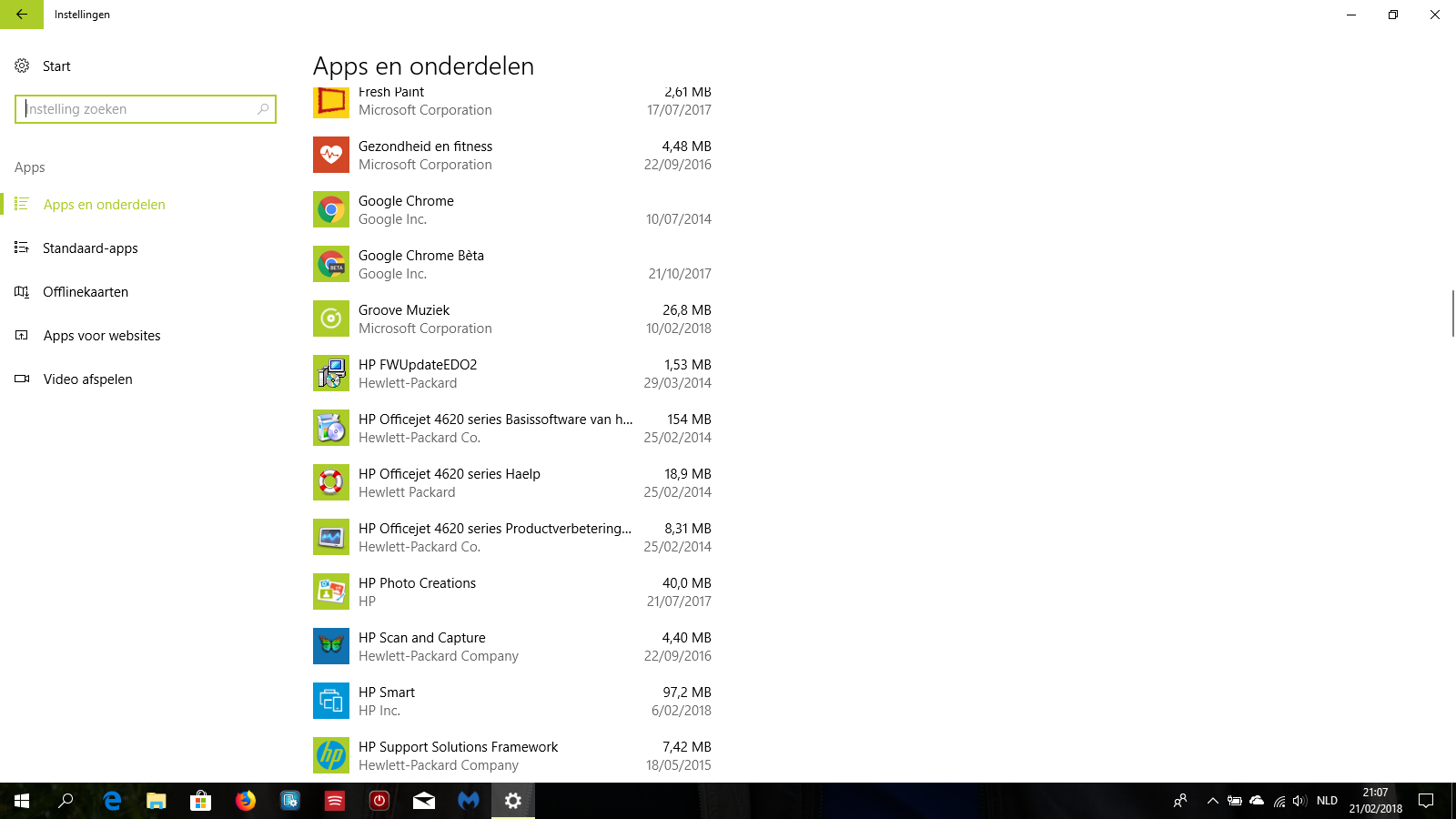Click the back arrow in Instellingen
Image resolution: width=1456 pixels, height=819 pixels.
pos(22,15)
